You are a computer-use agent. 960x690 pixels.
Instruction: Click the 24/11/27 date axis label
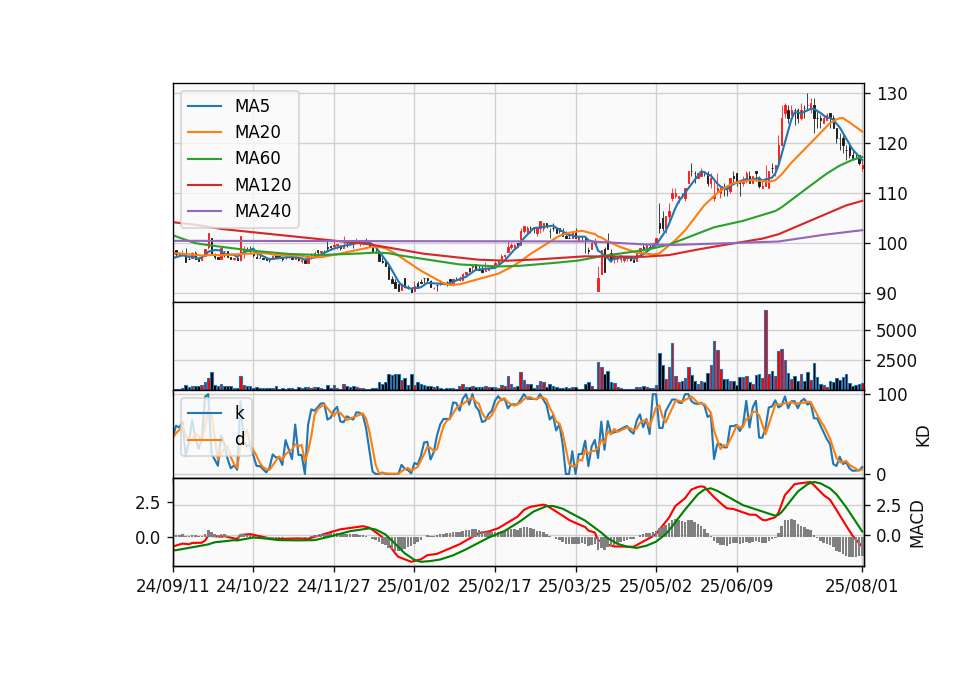point(334,586)
